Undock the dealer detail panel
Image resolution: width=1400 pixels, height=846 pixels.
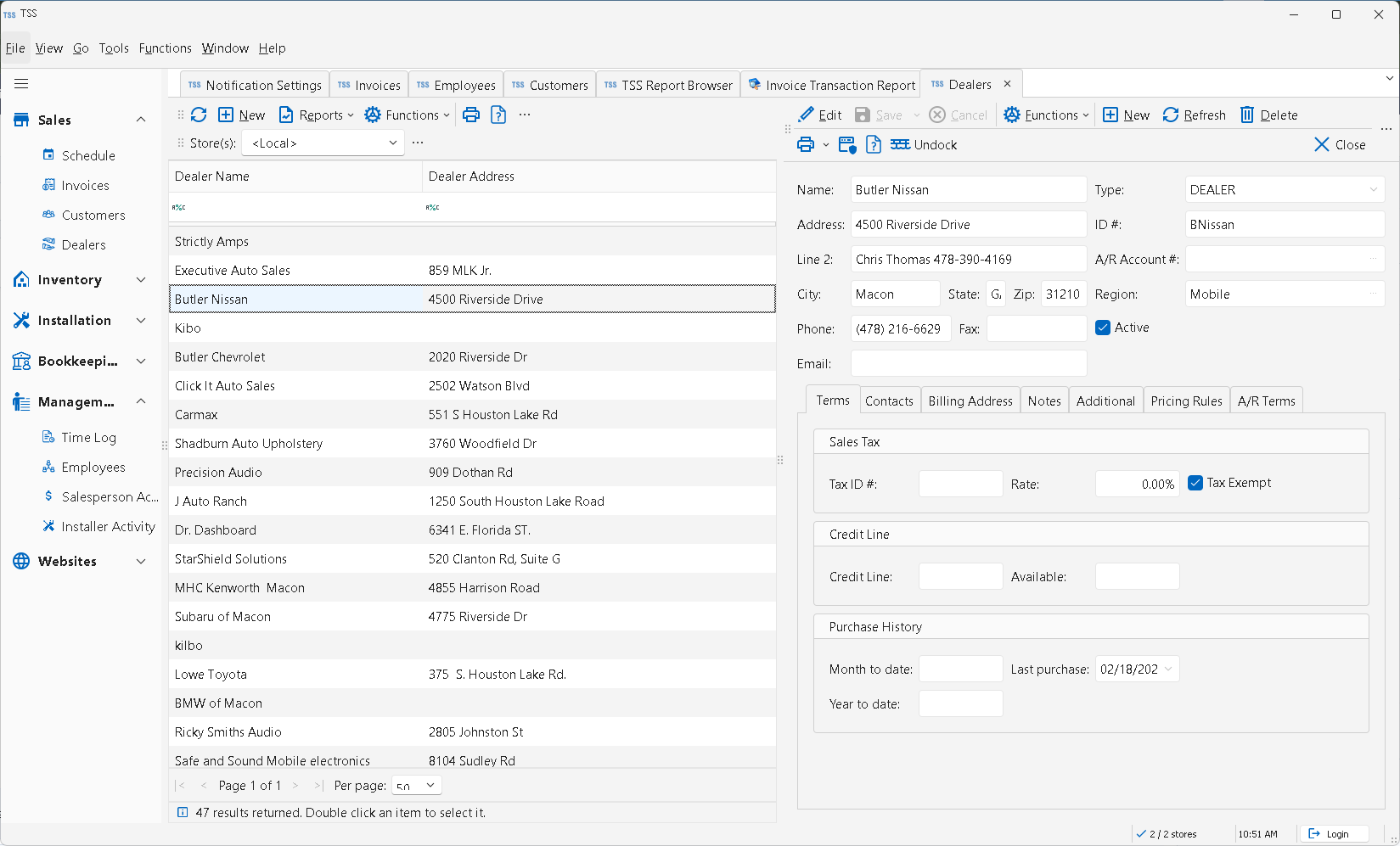(924, 145)
